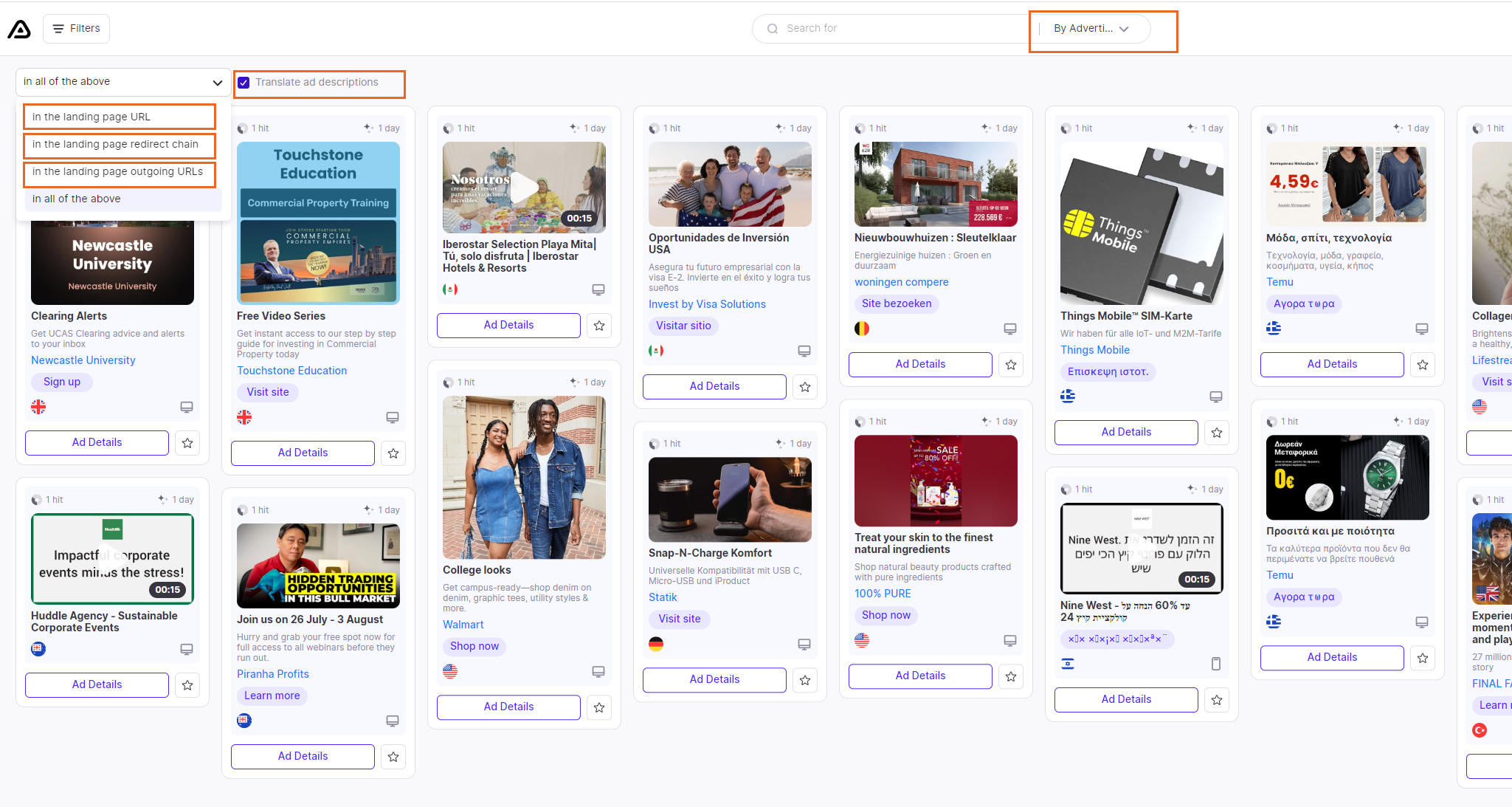
Task: Click the Sign up call-to-action tag
Action: (x=62, y=382)
